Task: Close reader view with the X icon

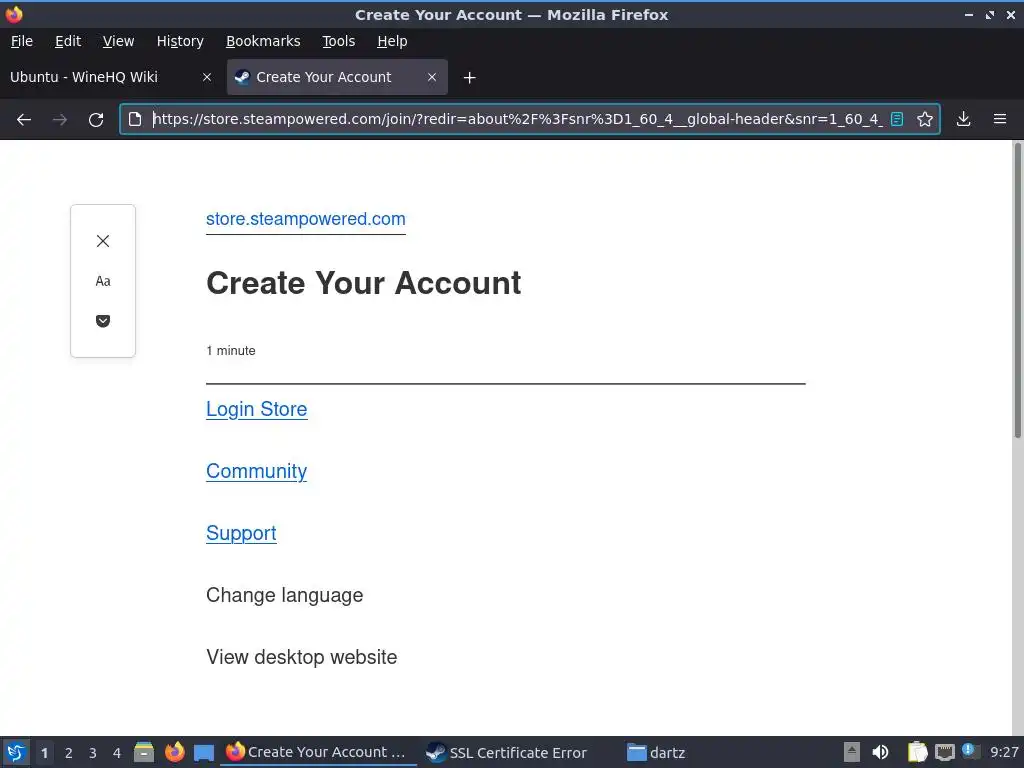Action: coord(103,241)
